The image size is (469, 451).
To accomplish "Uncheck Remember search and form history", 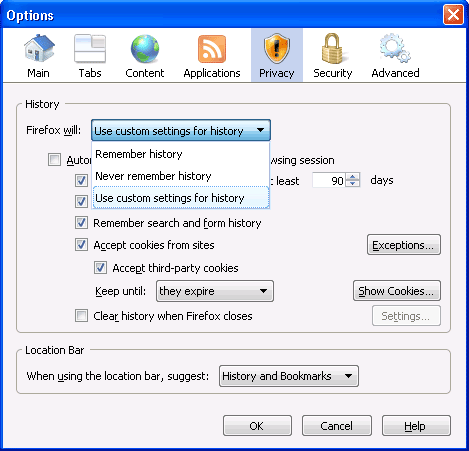I will (x=81, y=223).
